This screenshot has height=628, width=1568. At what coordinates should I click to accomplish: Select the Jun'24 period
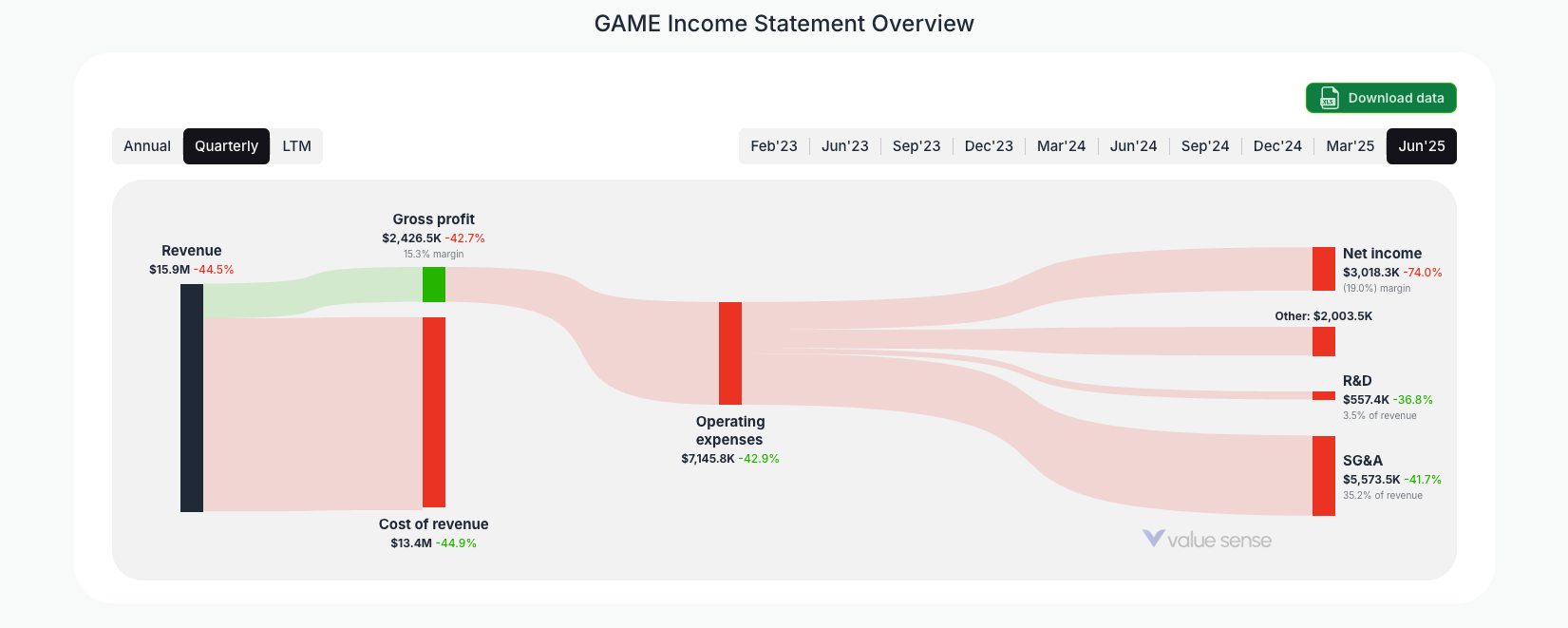coord(1133,145)
